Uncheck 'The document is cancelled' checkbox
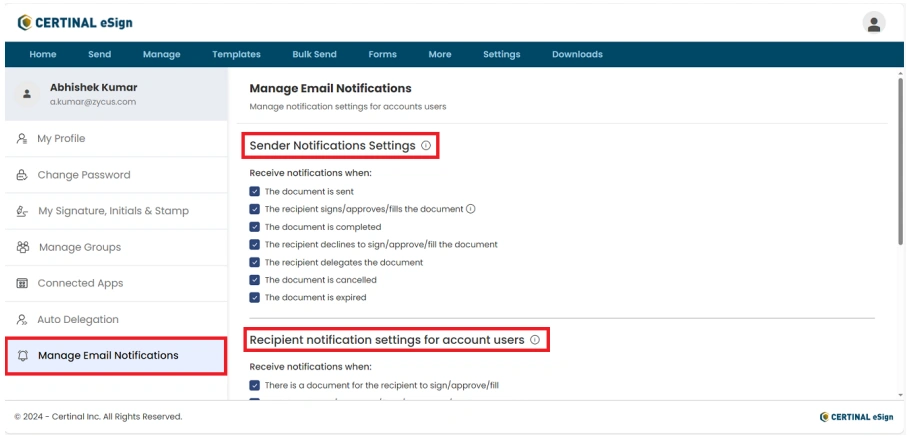Viewport: 907px width, 436px height. coord(255,280)
